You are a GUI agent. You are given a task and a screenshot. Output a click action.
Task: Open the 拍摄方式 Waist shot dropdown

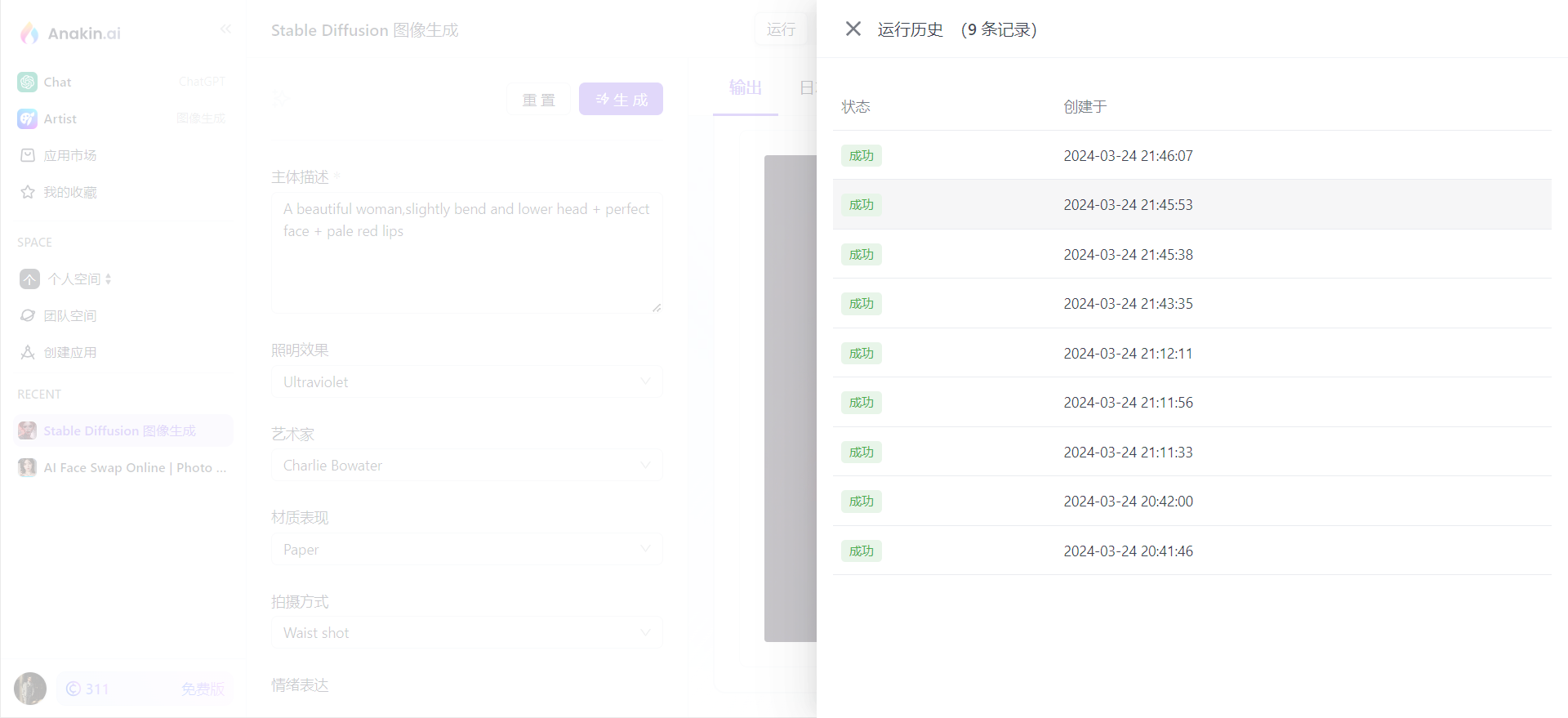(x=466, y=633)
